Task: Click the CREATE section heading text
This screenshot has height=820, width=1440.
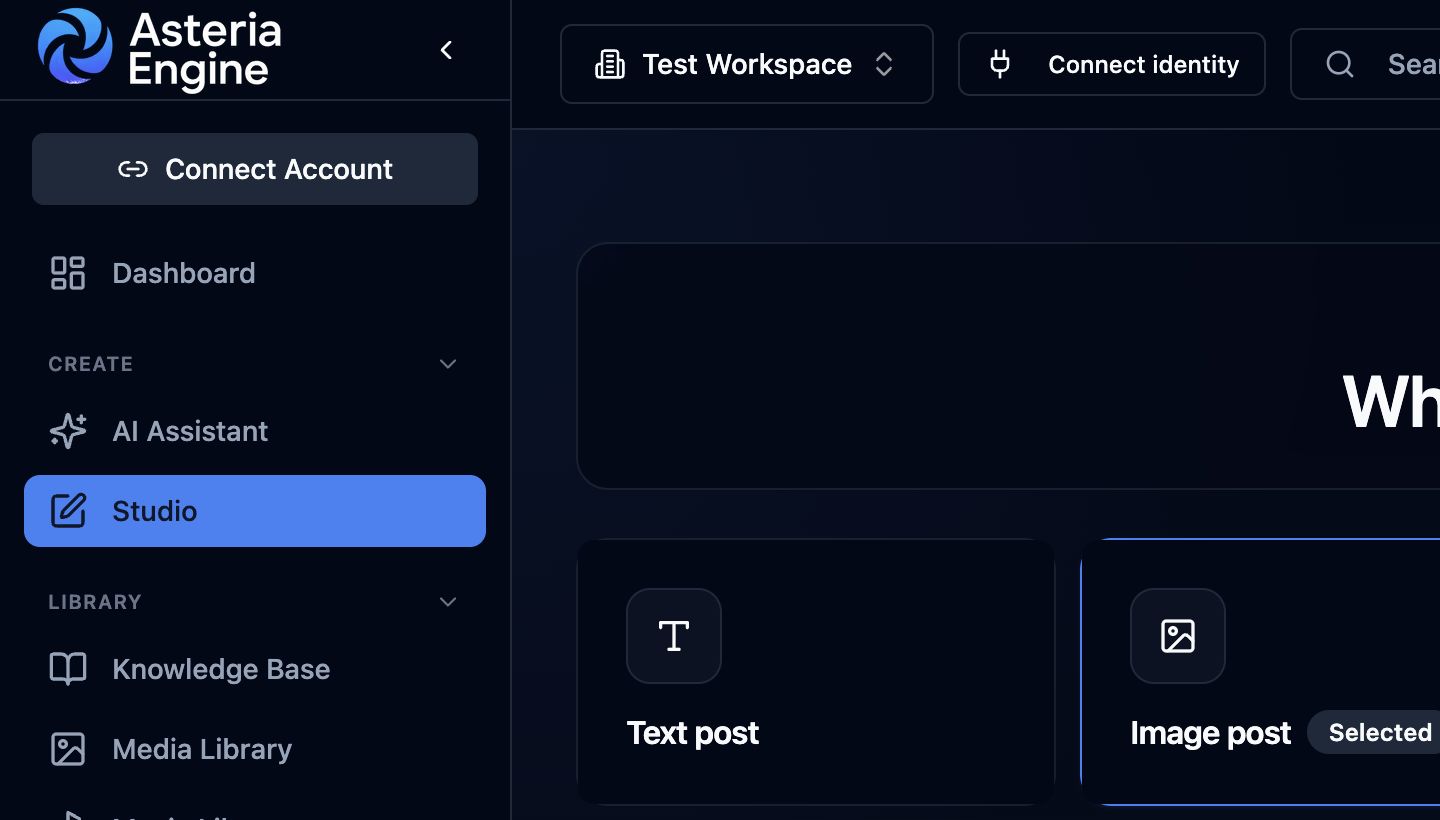Action: 91,364
